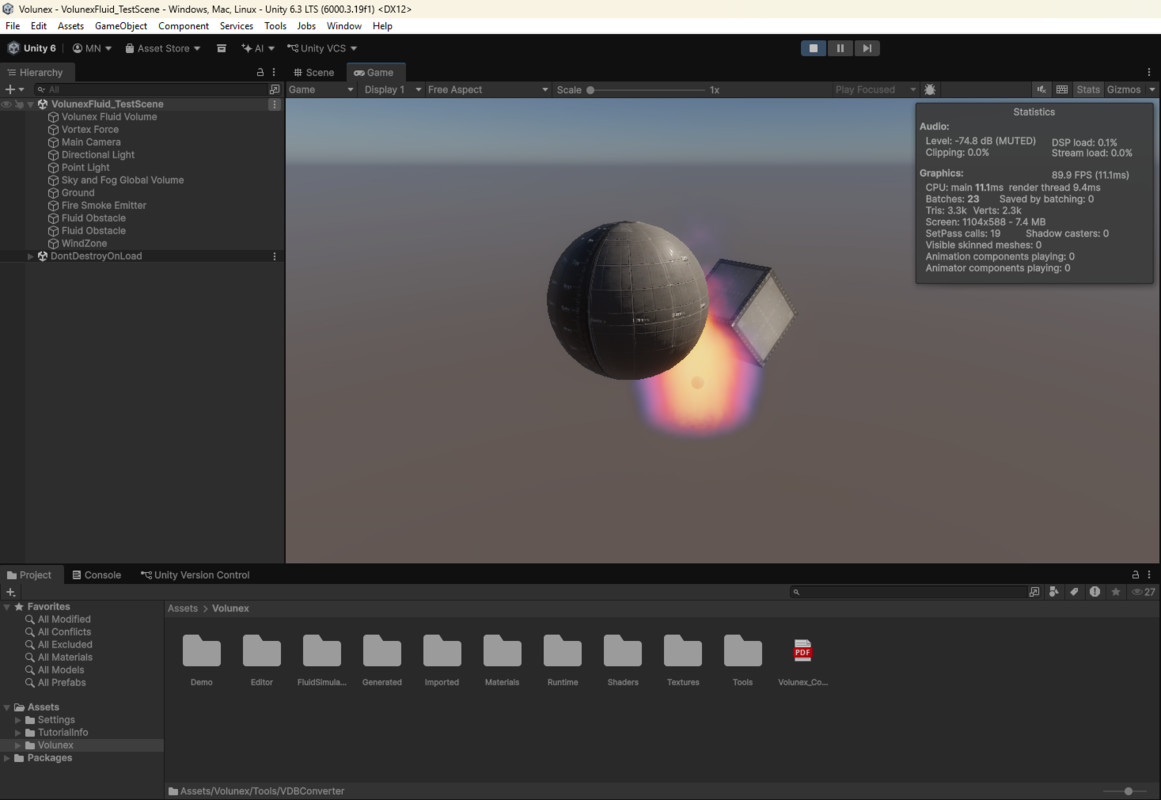
Task: Open the MN account dropdown
Action: click(x=92, y=48)
